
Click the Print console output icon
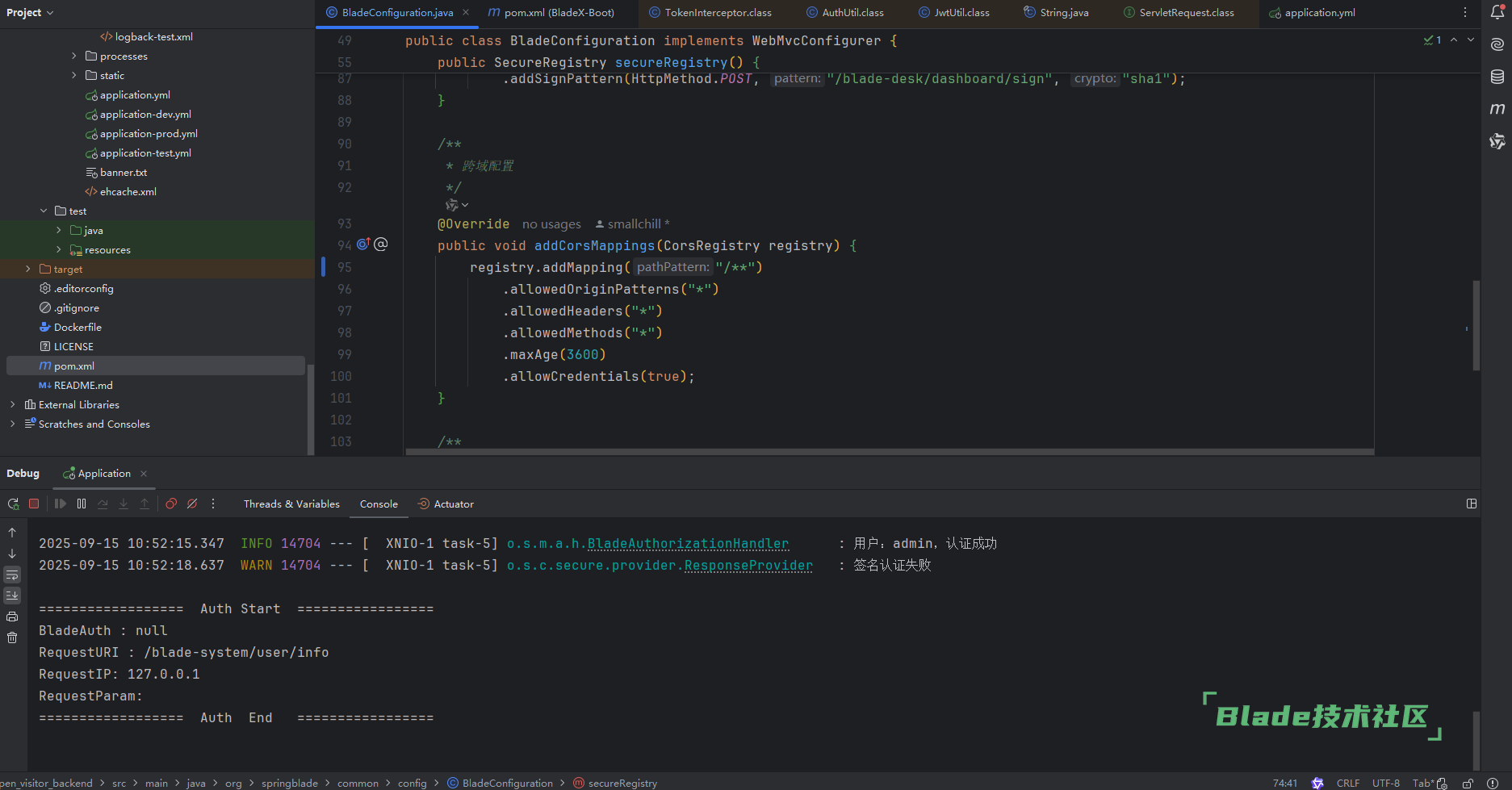coord(12,617)
